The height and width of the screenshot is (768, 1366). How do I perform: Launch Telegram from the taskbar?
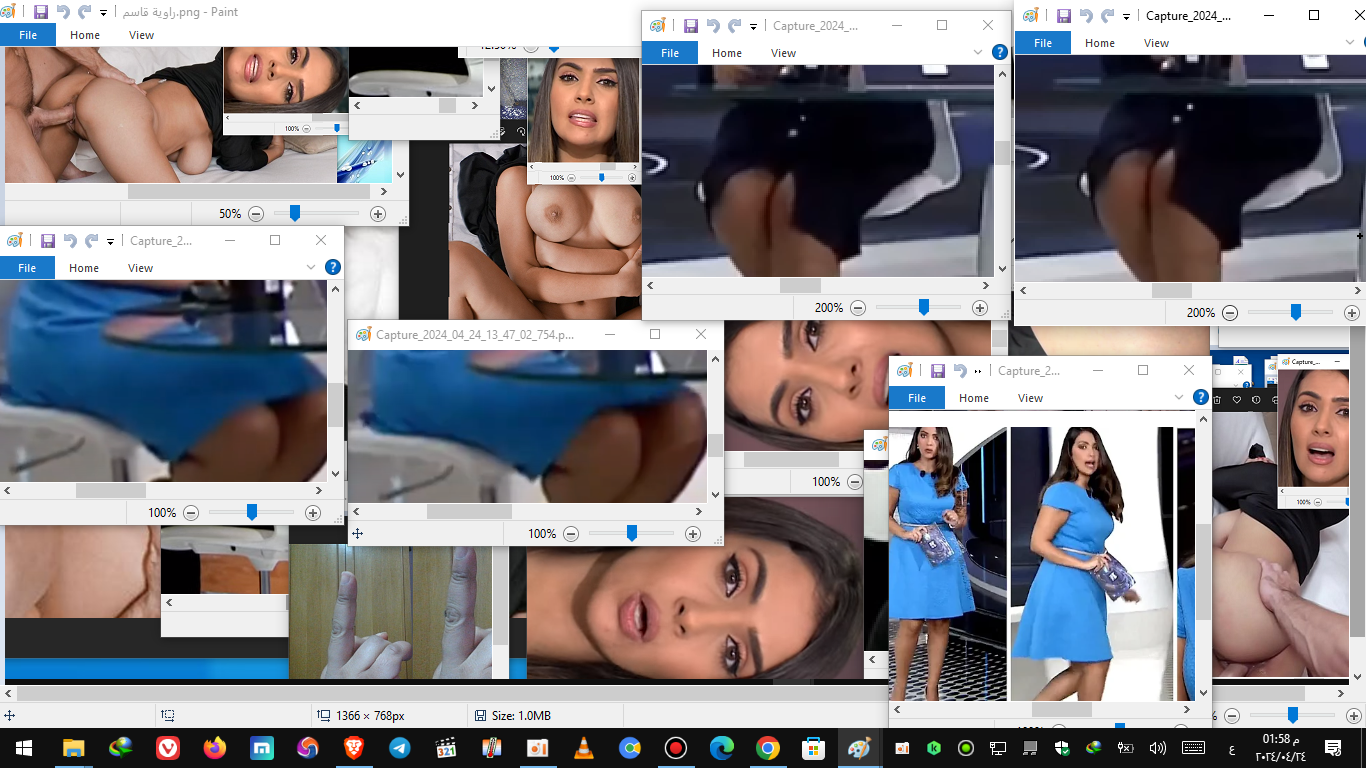(399, 748)
